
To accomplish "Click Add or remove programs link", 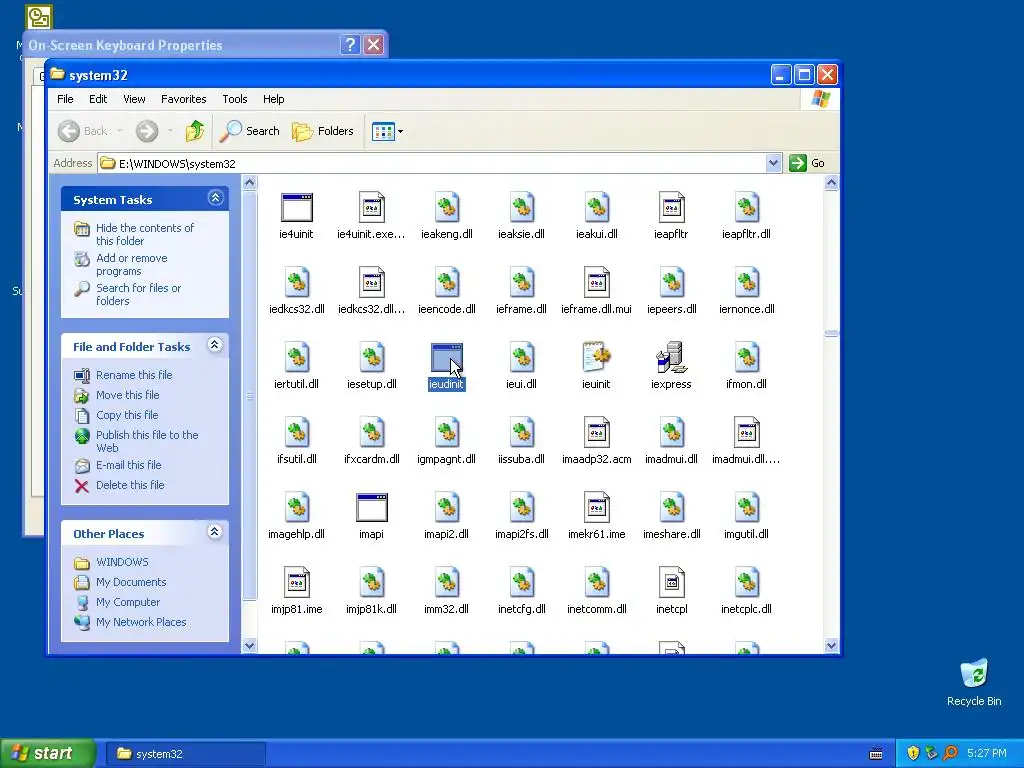I will click(131, 264).
